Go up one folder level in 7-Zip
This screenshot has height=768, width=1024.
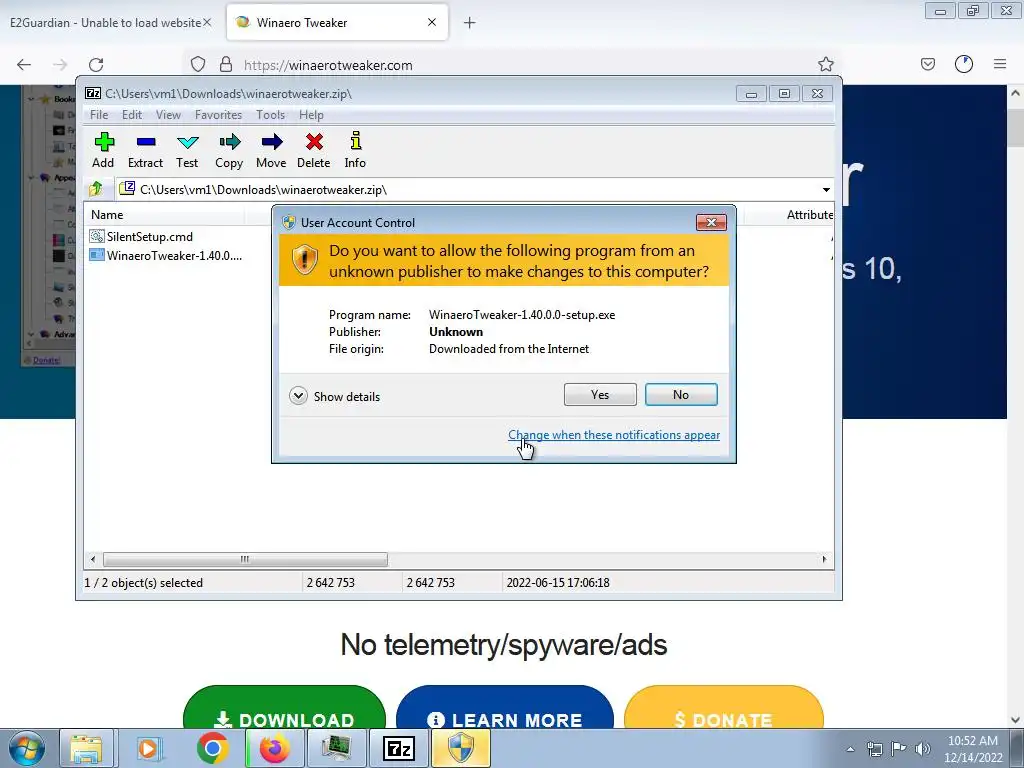click(96, 189)
